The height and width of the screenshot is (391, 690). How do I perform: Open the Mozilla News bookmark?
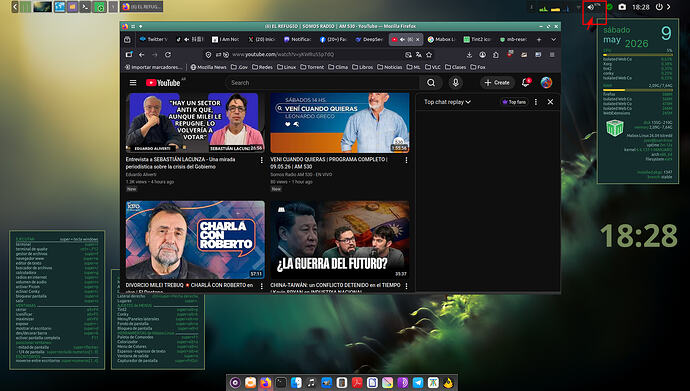point(208,67)
